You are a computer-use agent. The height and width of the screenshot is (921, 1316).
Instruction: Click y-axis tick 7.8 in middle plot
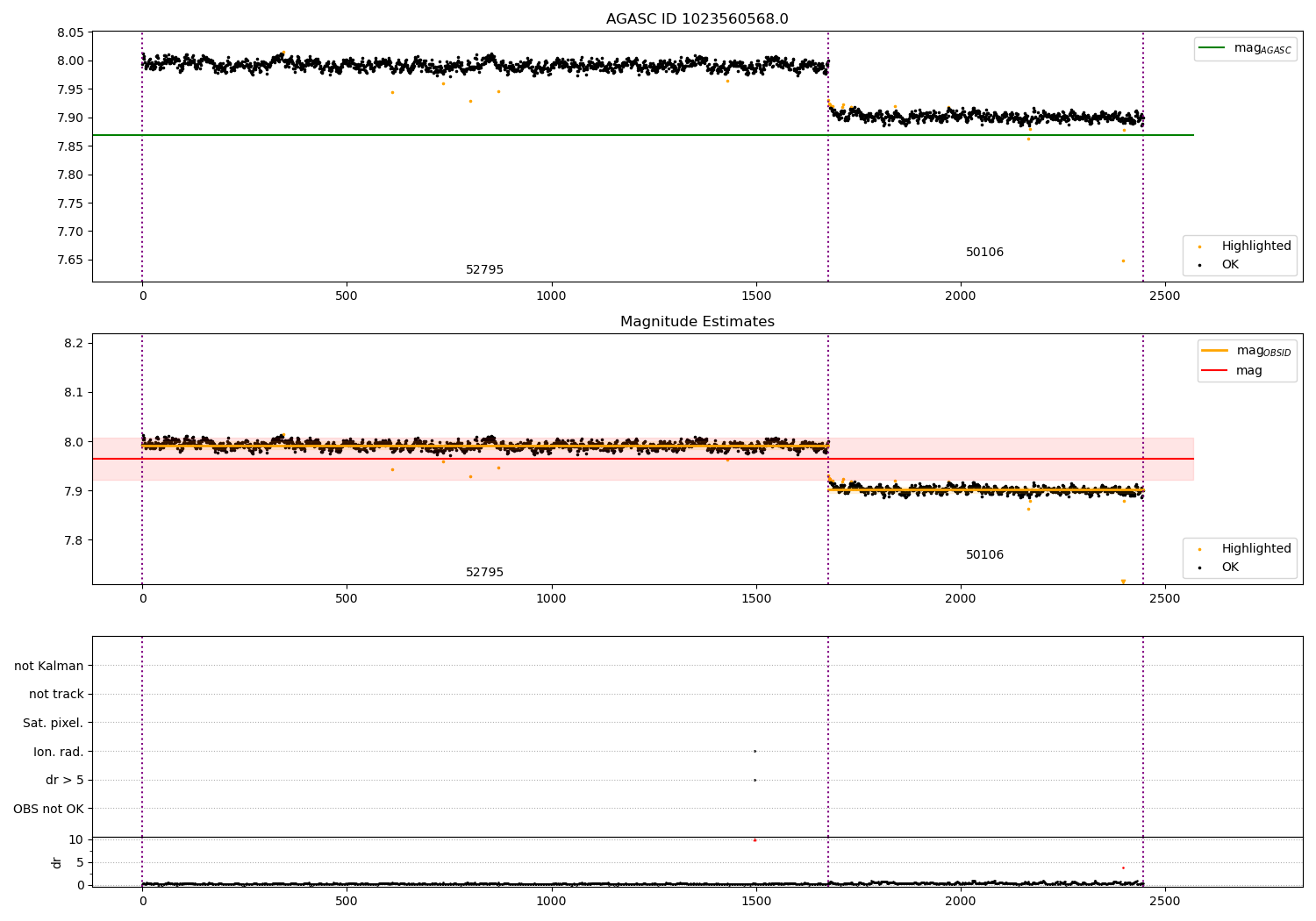(74, 540)
